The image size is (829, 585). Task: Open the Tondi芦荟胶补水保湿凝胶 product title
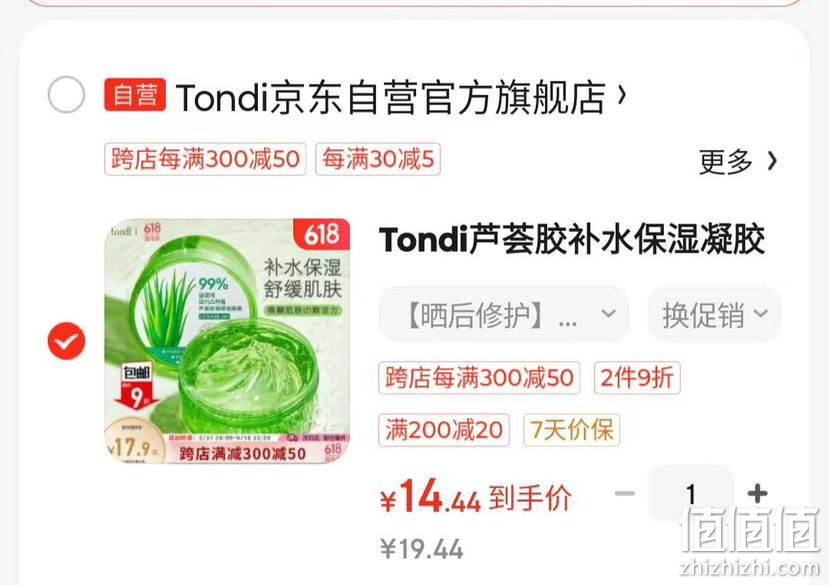[572, 239]
